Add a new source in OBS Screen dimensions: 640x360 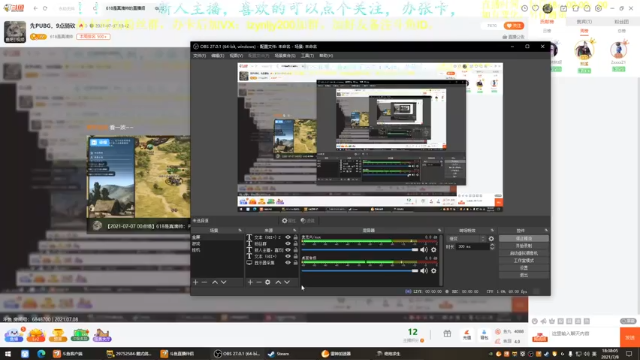pos(250,282)
